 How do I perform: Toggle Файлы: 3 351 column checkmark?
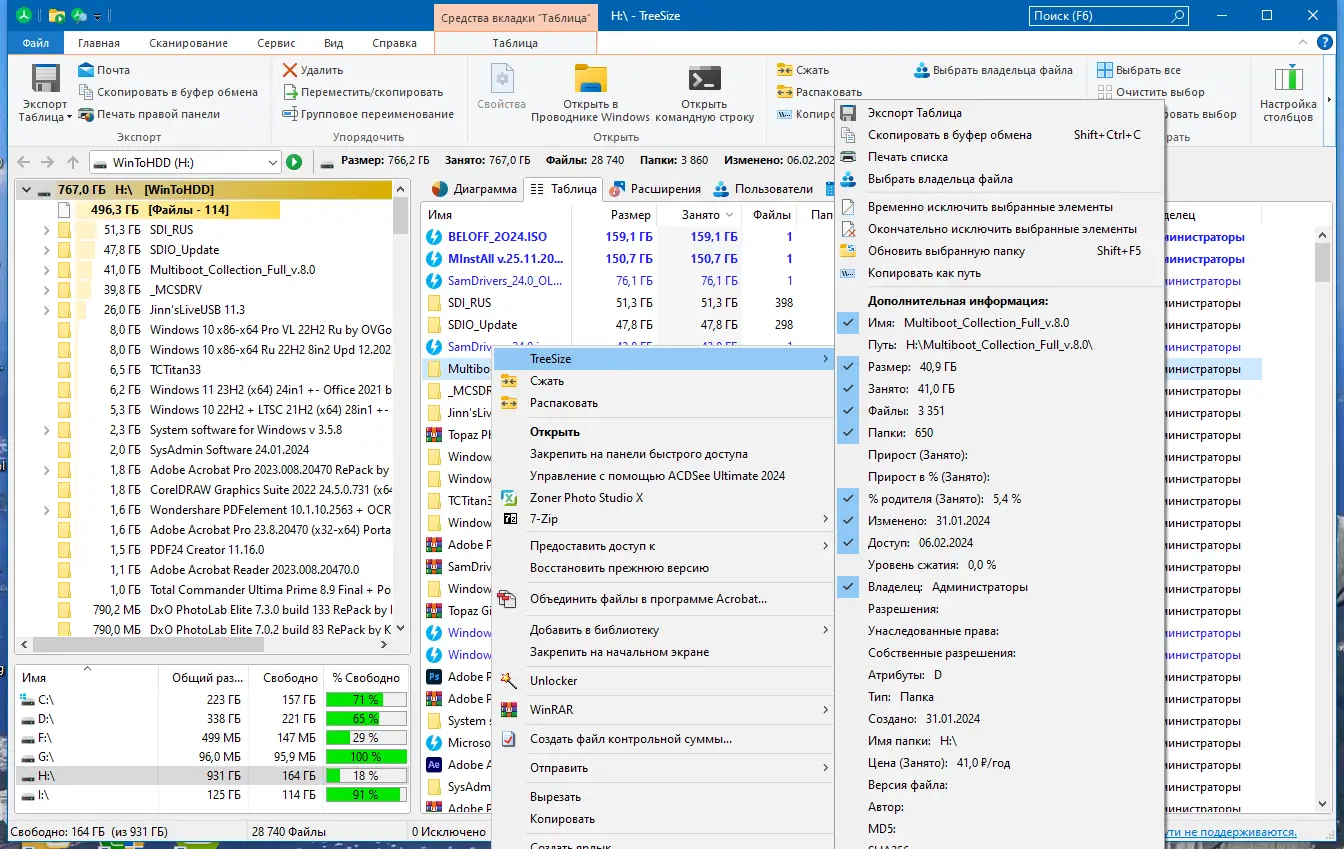coord(849,411)
